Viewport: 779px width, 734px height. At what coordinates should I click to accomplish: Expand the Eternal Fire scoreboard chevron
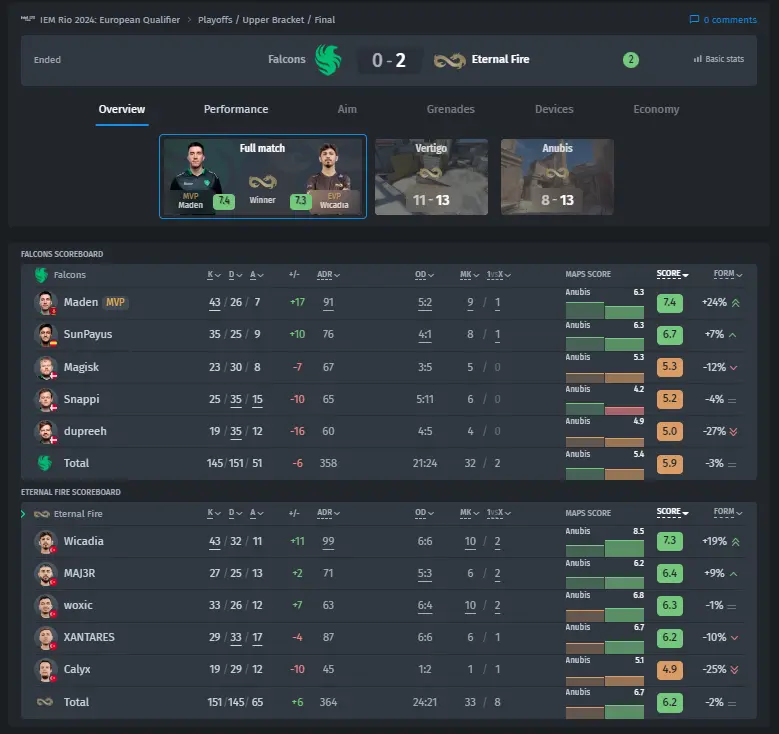click(23, 514)
